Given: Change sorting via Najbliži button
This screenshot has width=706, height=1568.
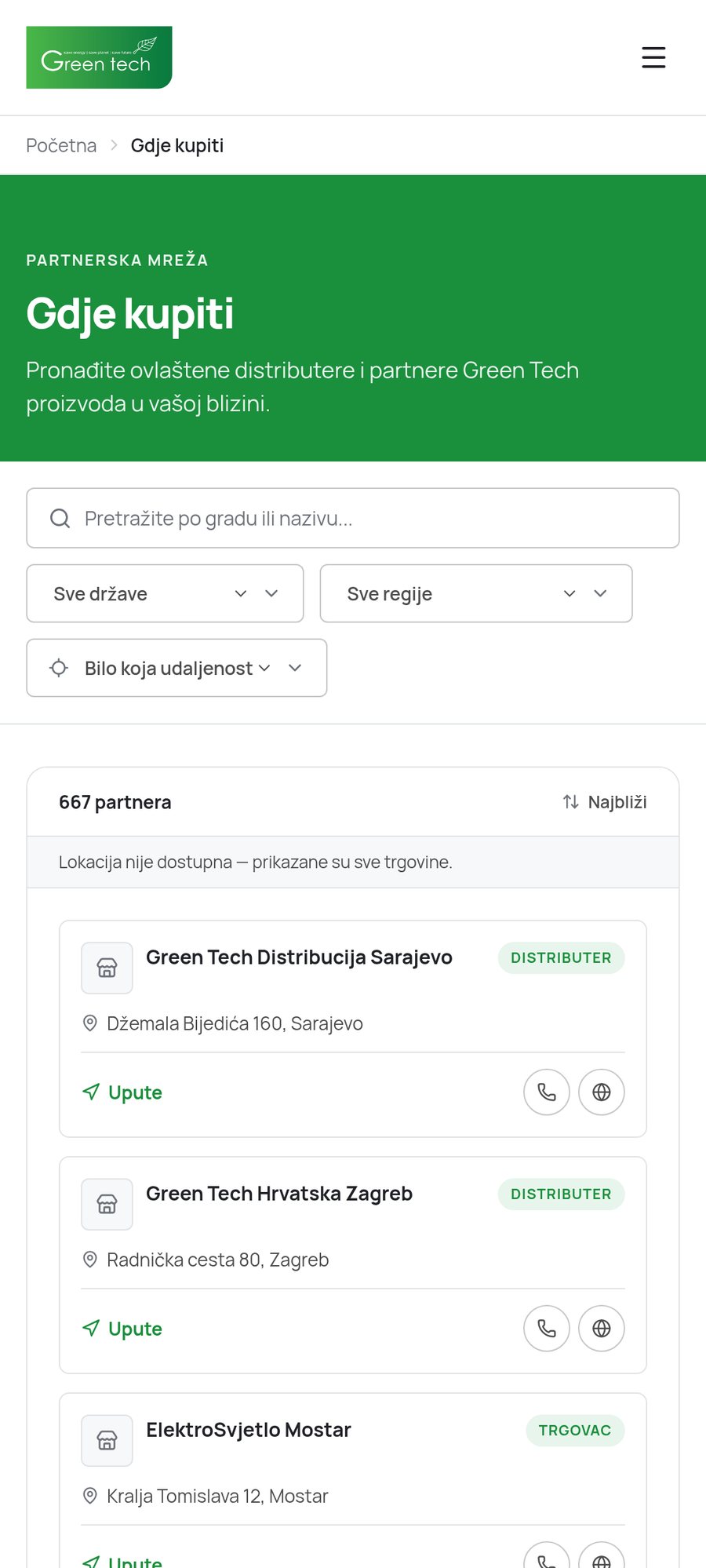Looking at the screenshot, I should (605, 802).
